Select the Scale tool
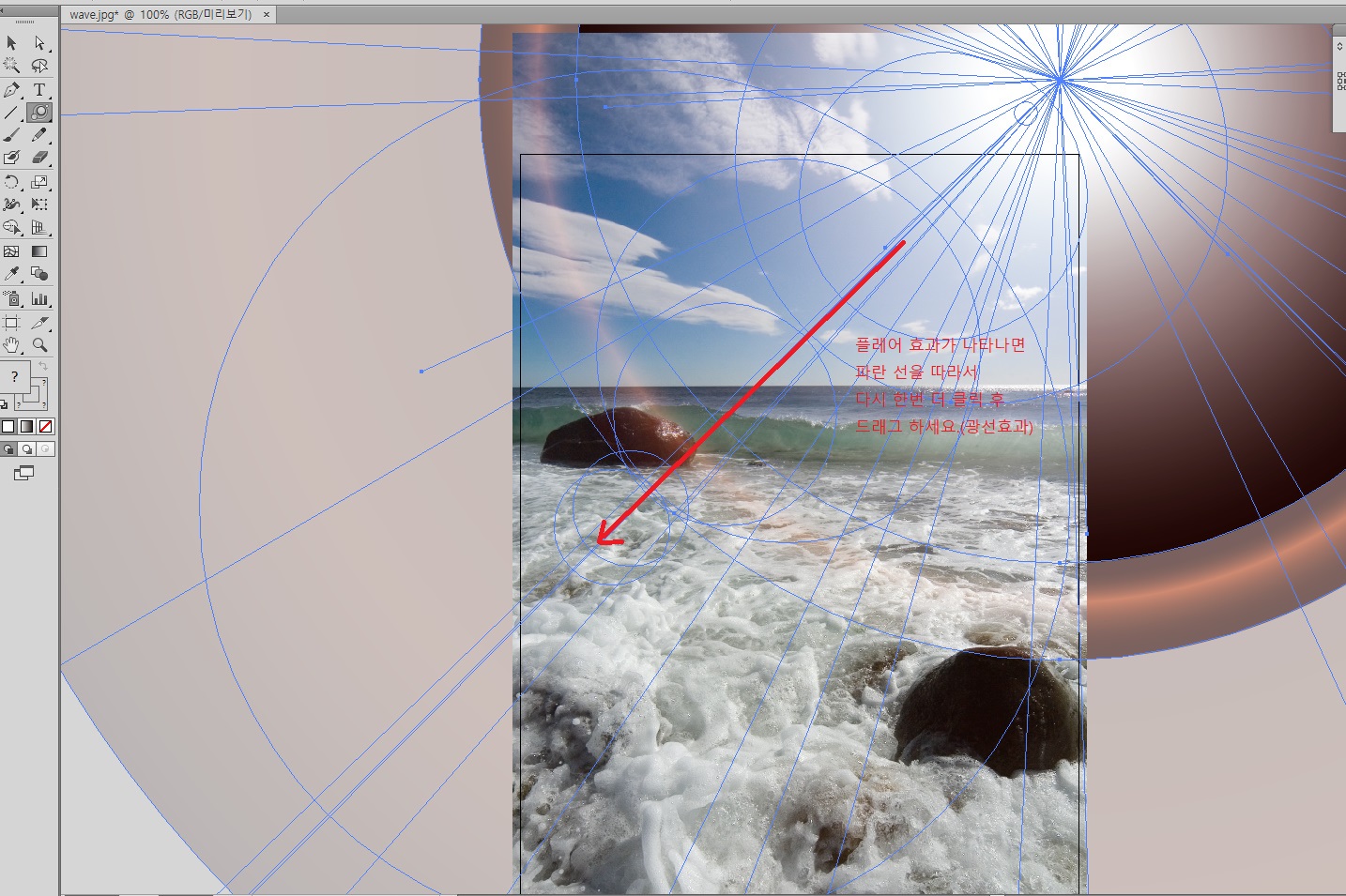Viewport: 1346px width, 896px height. (x=39, y=182)
